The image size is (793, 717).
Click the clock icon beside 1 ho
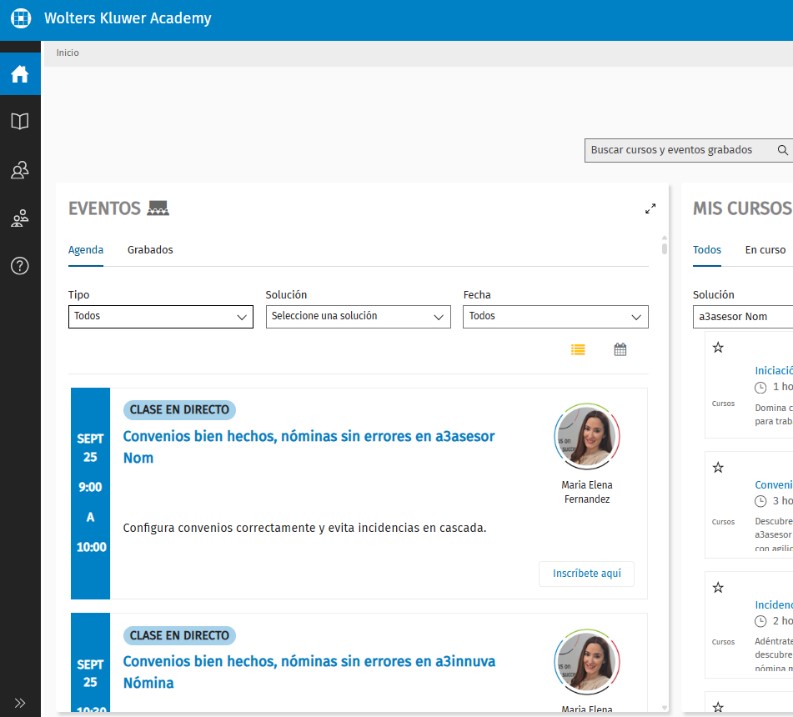click(761, 387)
